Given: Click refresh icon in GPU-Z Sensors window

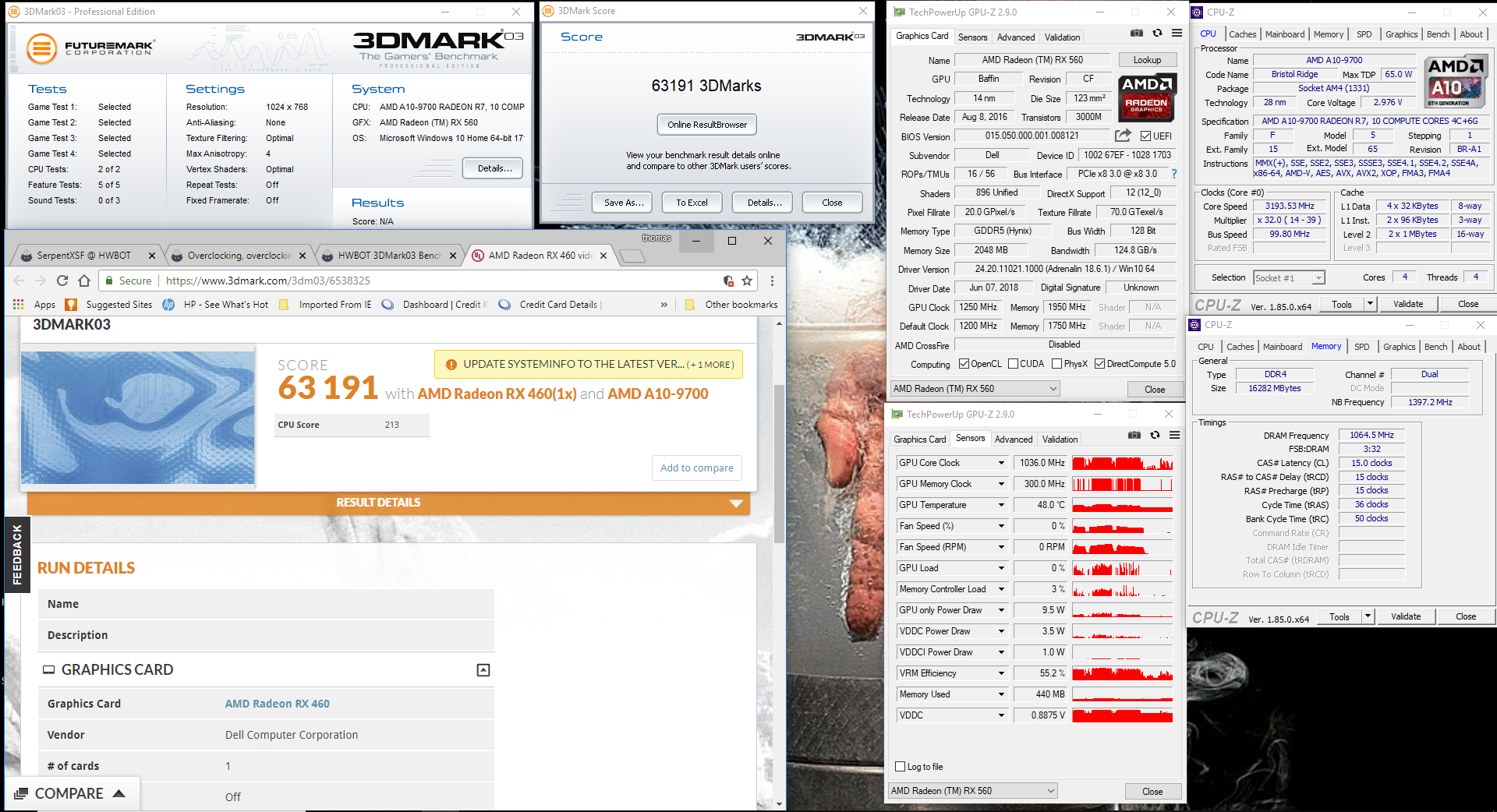Looking at the screenshot, I should point(1155,435).
